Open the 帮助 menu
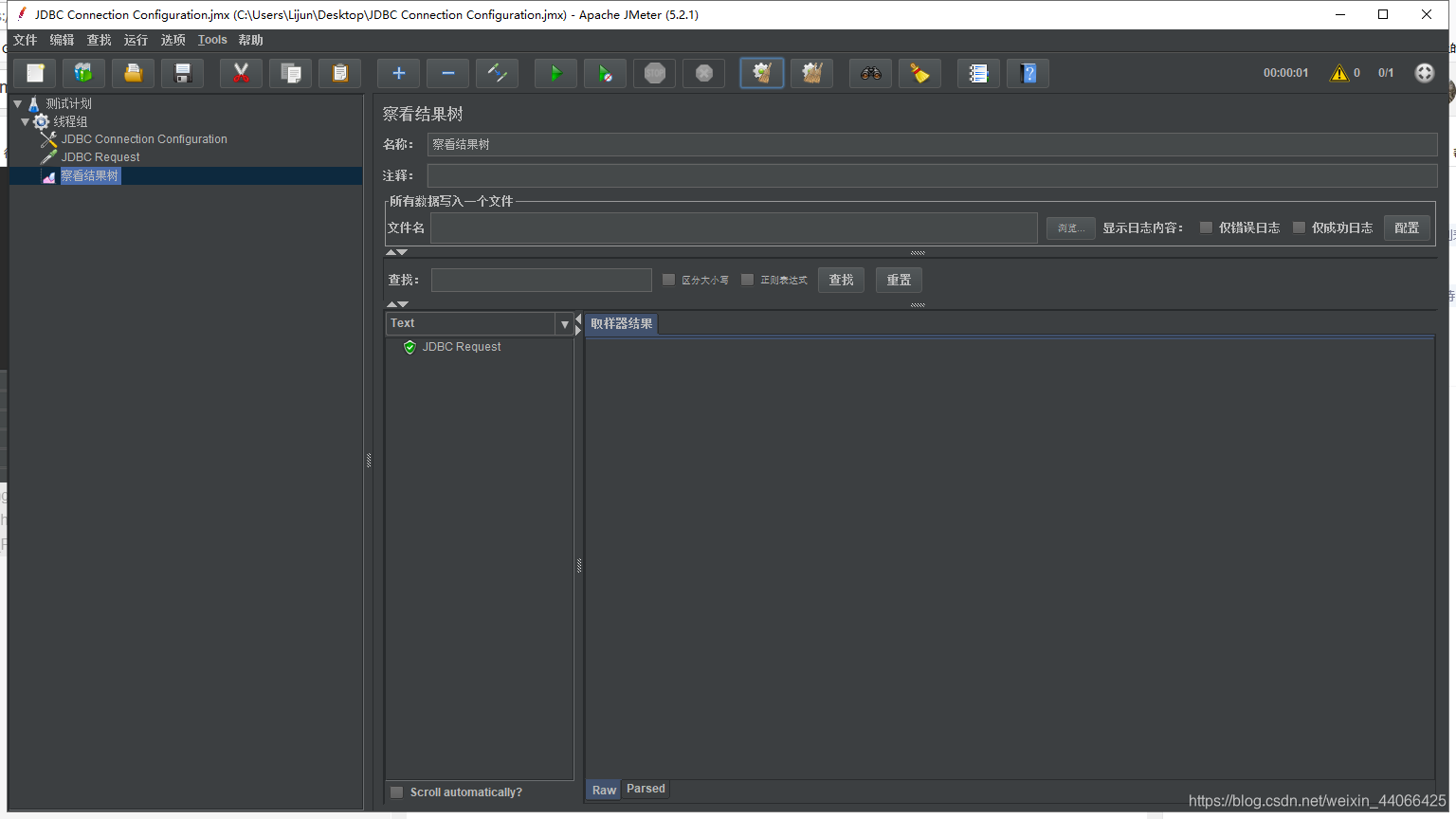 coord(251,40)
